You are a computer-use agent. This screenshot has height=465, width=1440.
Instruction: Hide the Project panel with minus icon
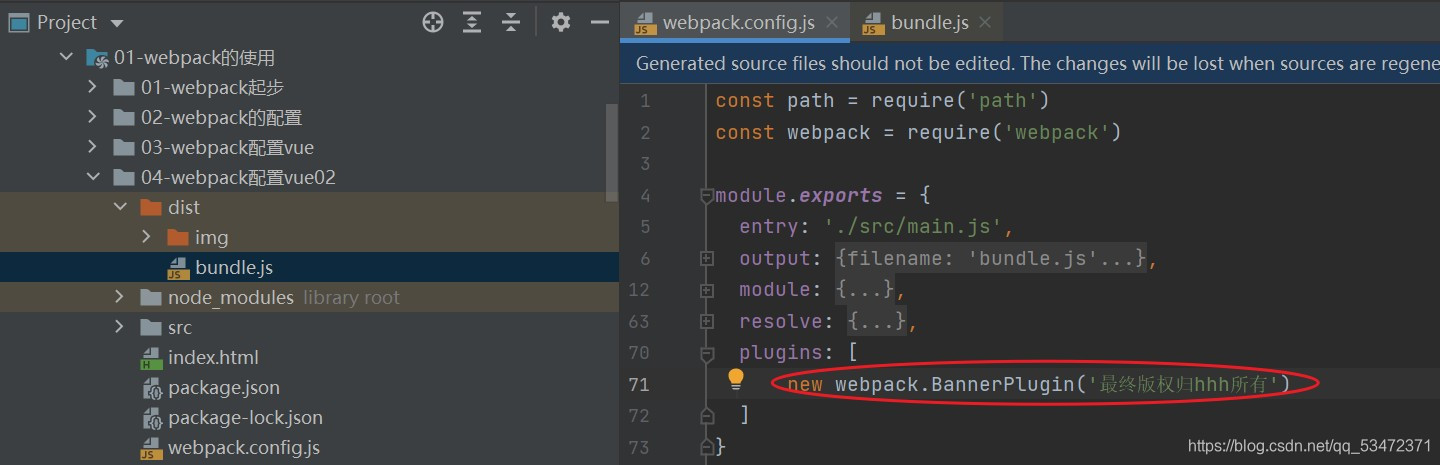[600, 22]
